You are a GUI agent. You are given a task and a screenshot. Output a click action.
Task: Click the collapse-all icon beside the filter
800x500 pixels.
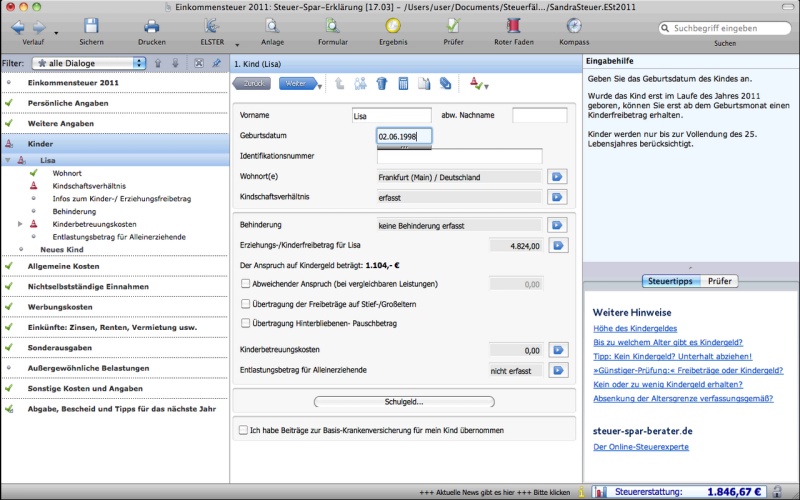(199, 63)
